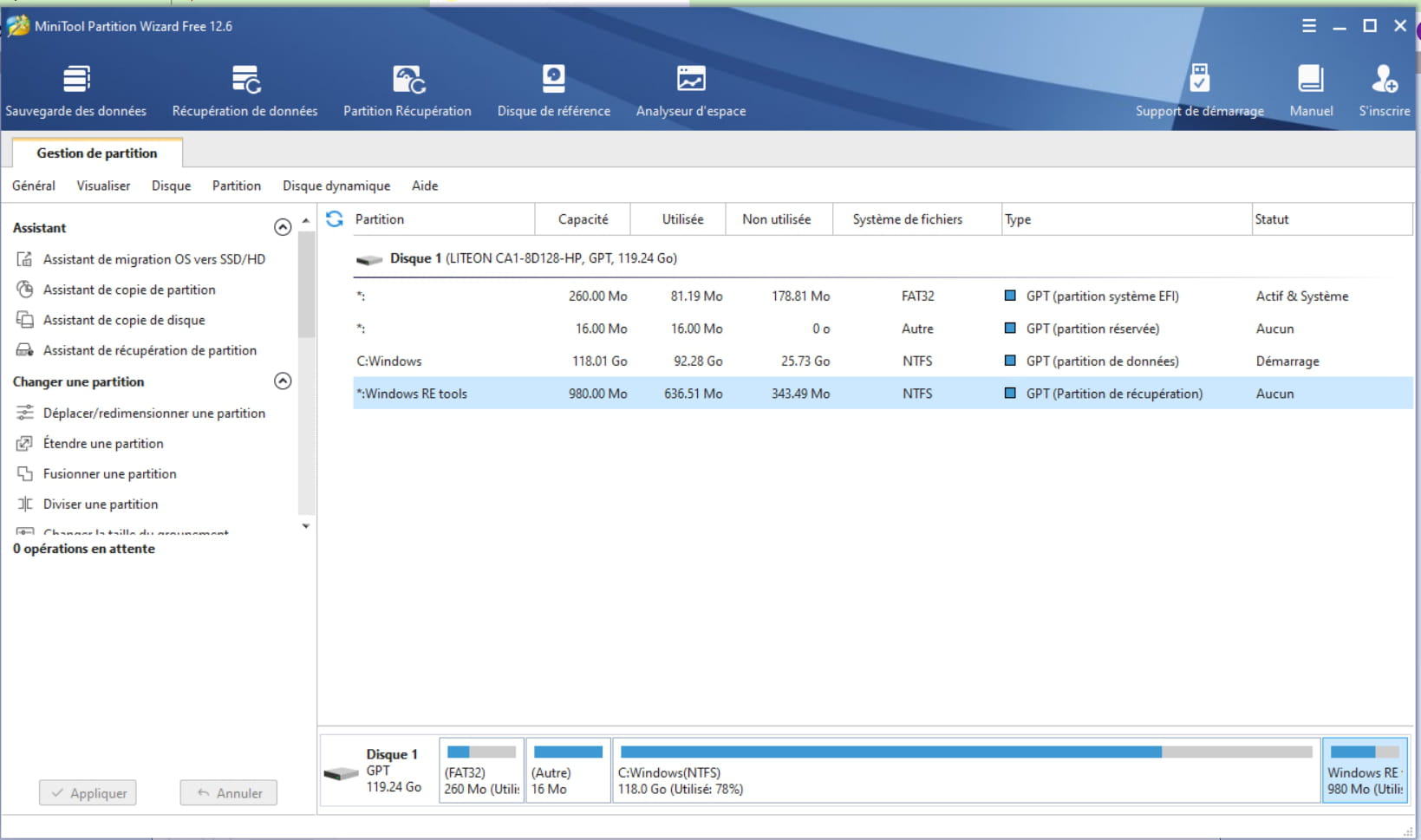Sort by Capacité column header
The image size is (1421, 840).
click(583, 219)
